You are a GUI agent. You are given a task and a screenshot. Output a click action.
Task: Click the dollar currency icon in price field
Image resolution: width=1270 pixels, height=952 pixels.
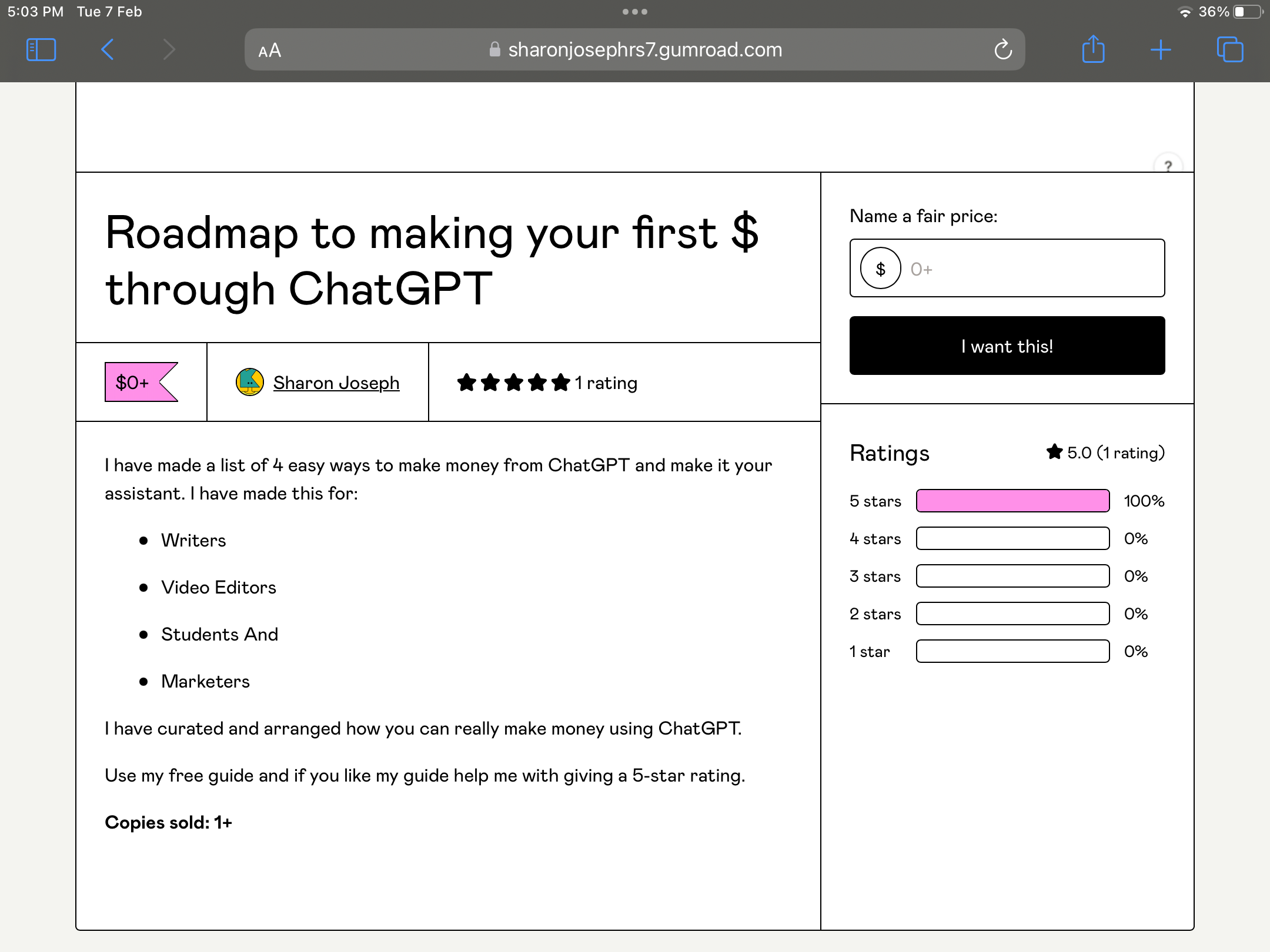tap(881, 269)
